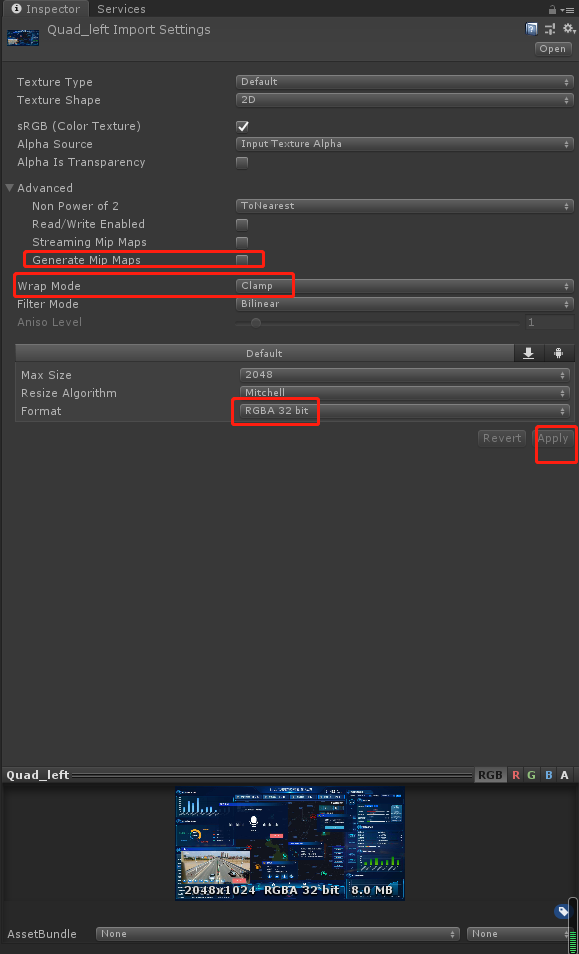Toggle the Alpha channel in the preview
The width and height of the screenshot is (579, 954).
coord(564,774)
